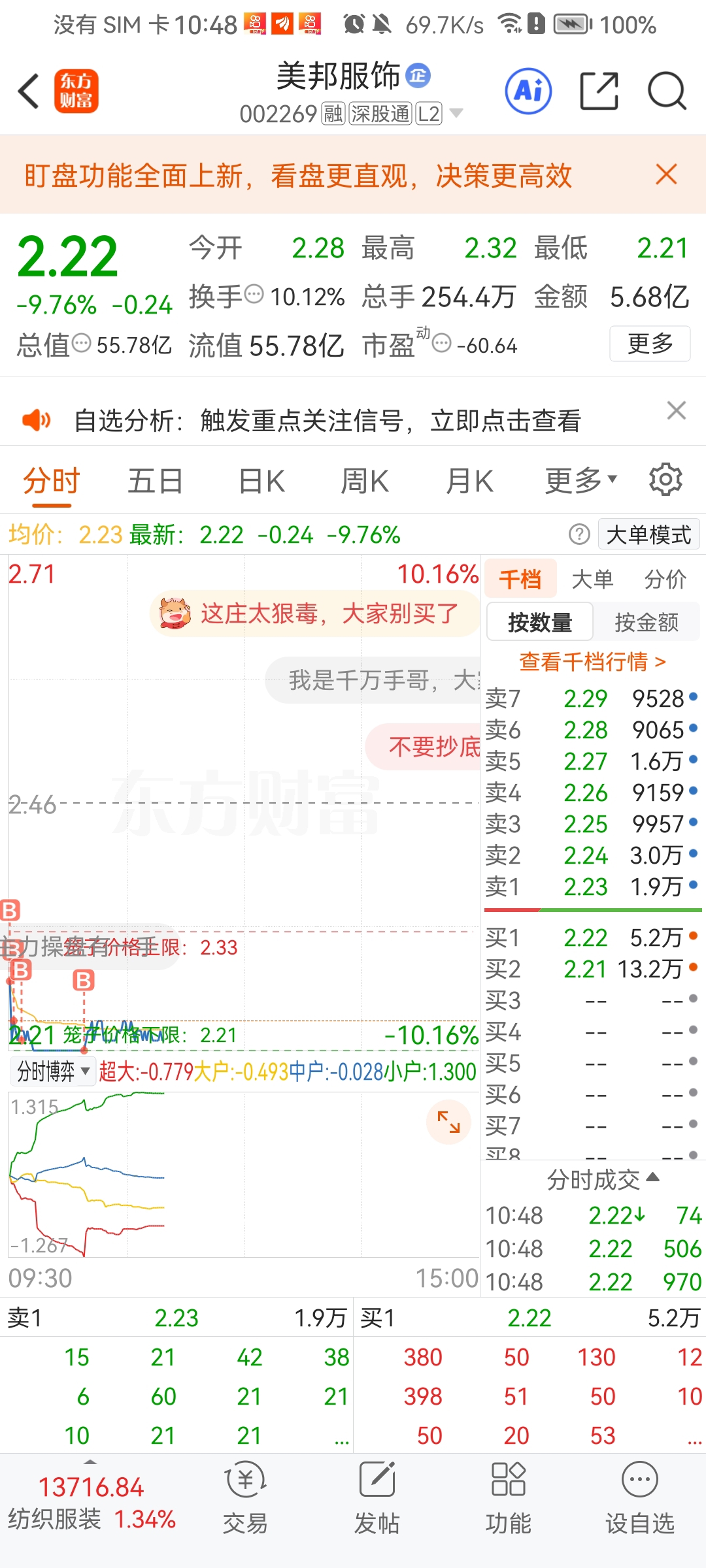Select 按数量 mode
This screenshot has width=706, height=1568.
pos(540,622)
